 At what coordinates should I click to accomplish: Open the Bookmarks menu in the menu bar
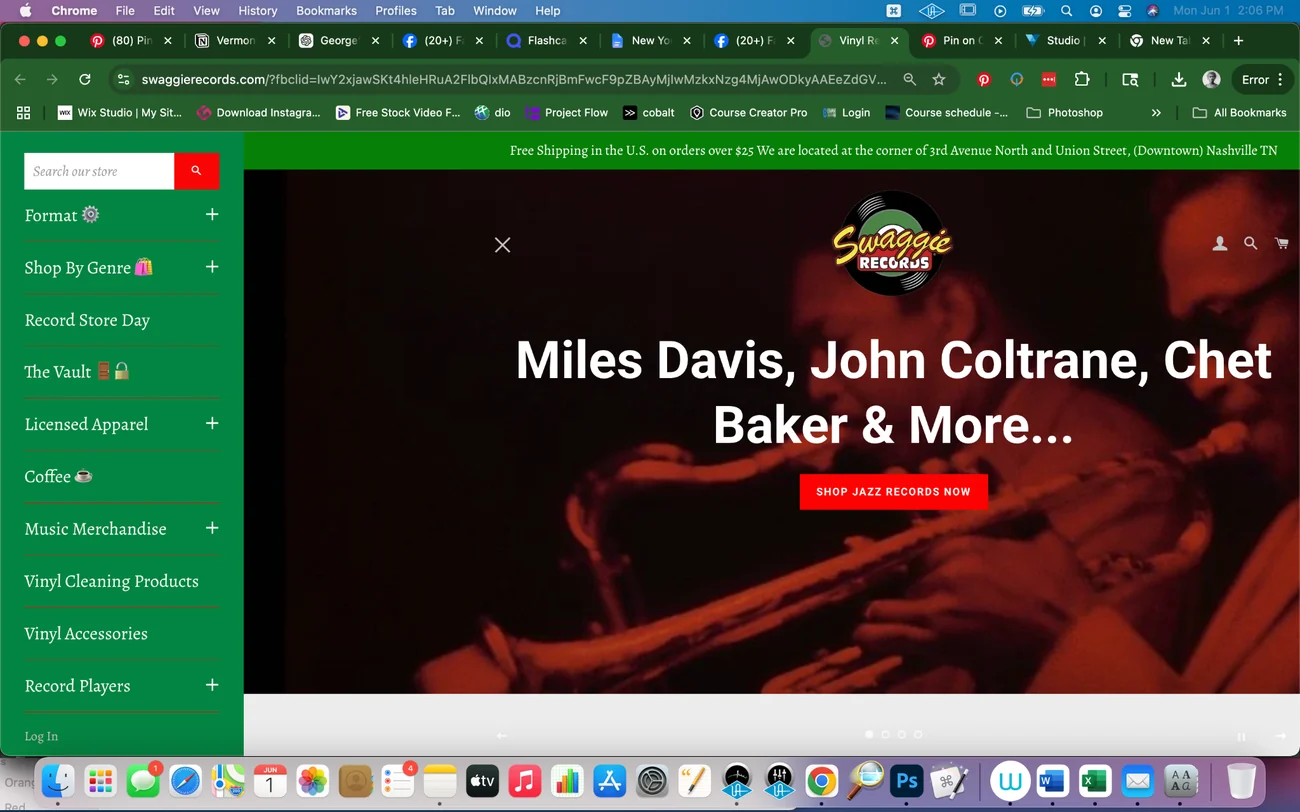pos(326,11)
